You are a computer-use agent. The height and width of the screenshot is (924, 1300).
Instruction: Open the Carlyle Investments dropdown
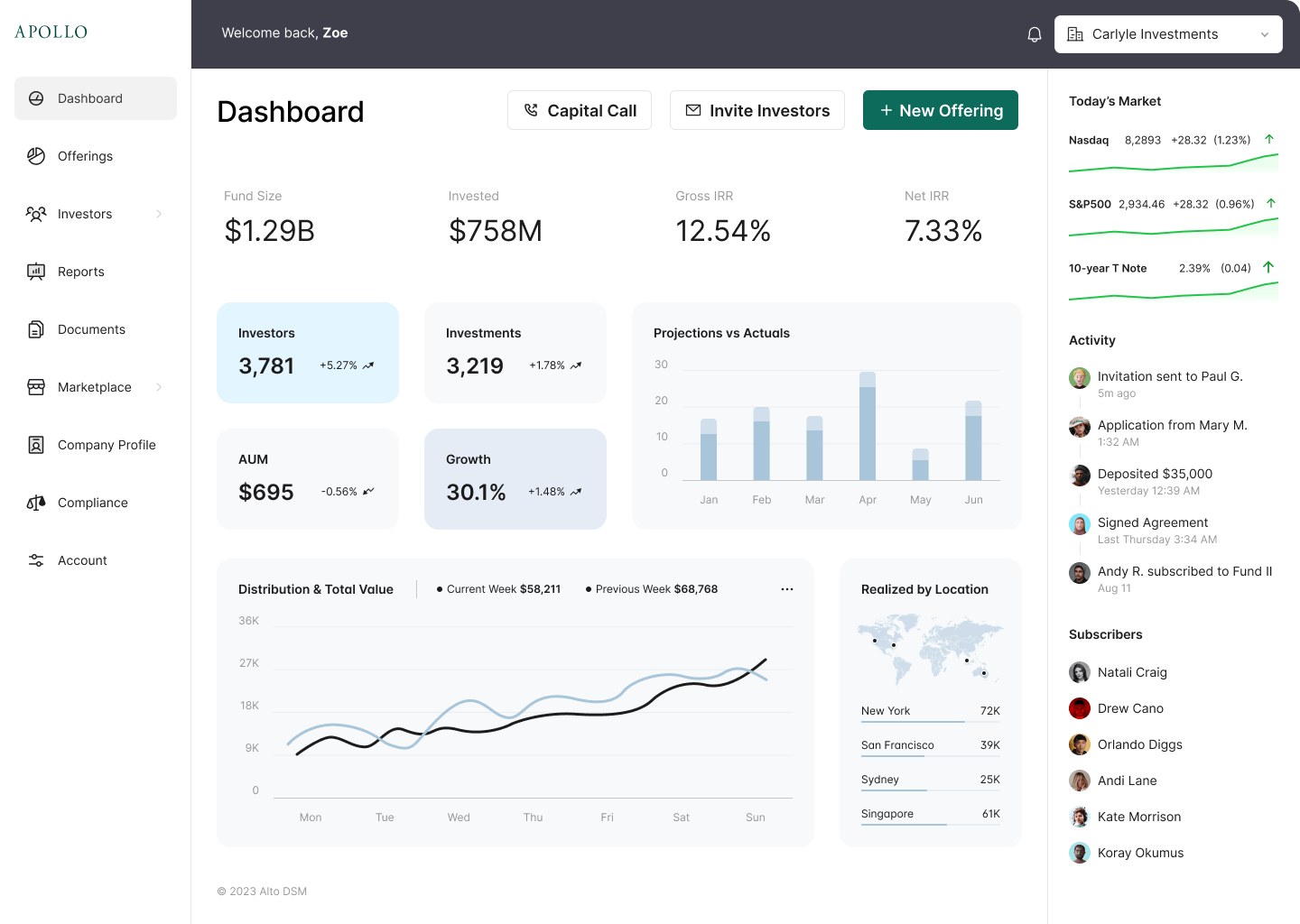click(1168, 34)
